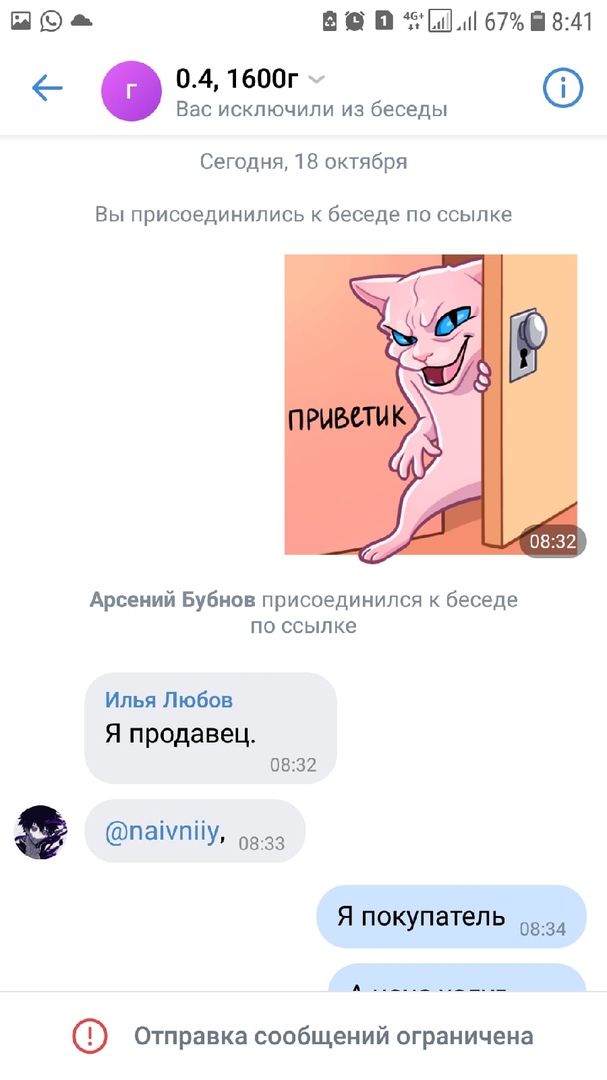Viewport: 607px width, 1080px height.
Task: Tap the gallery image notification icon
Action: (21, 21)
